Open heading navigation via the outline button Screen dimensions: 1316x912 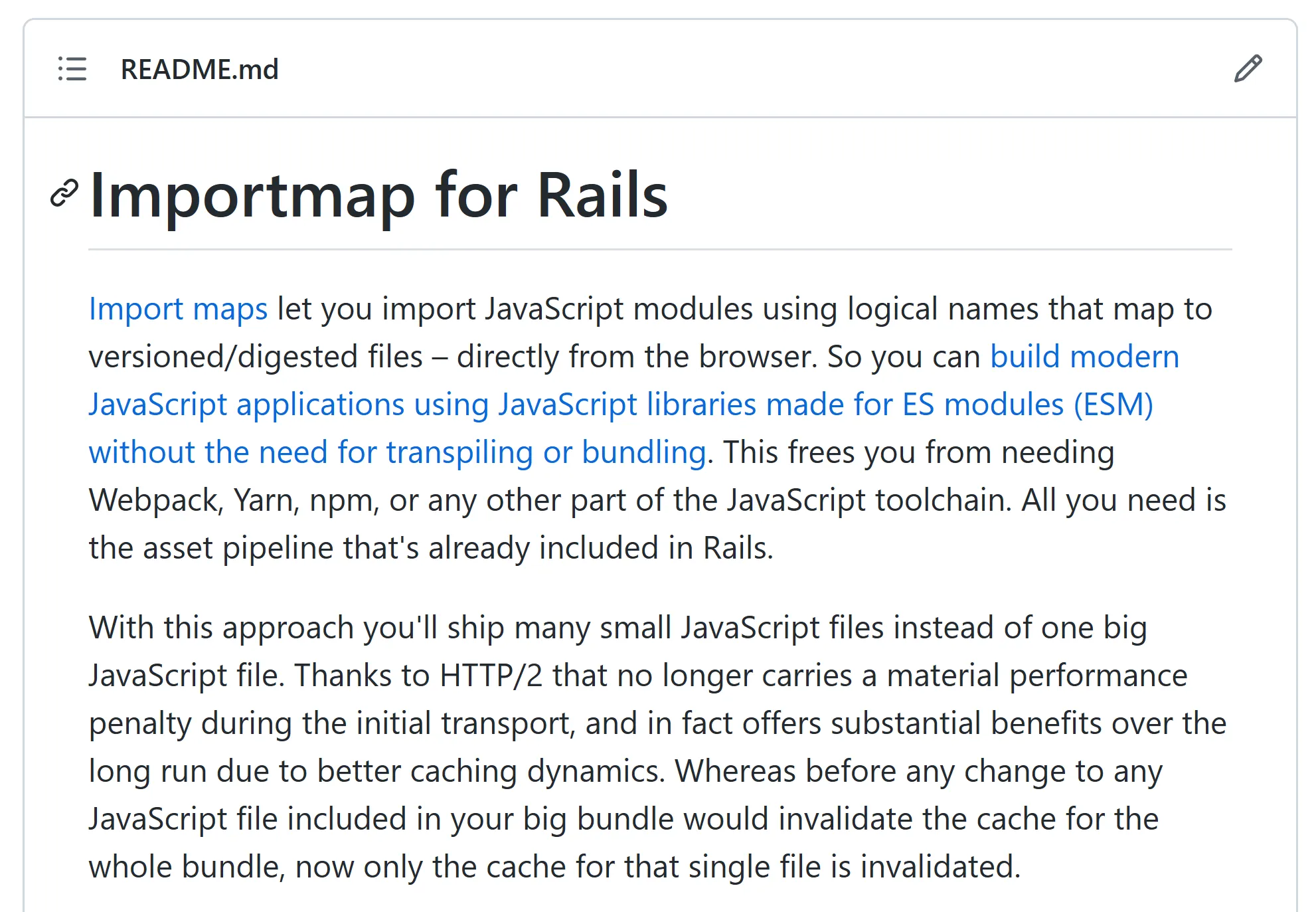(x=73, y=70)
